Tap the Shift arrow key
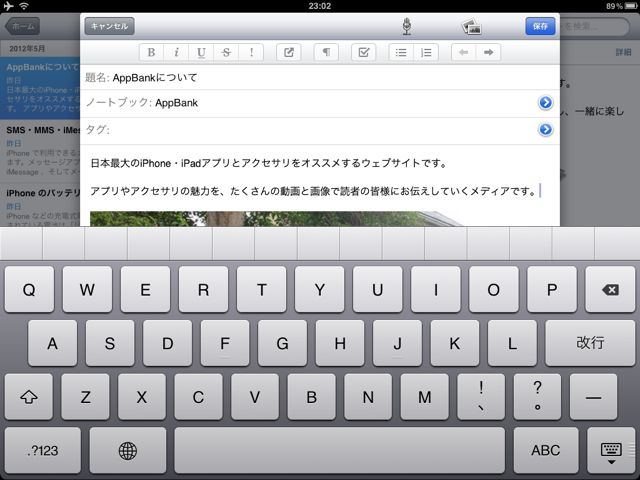 coord(29,397)
